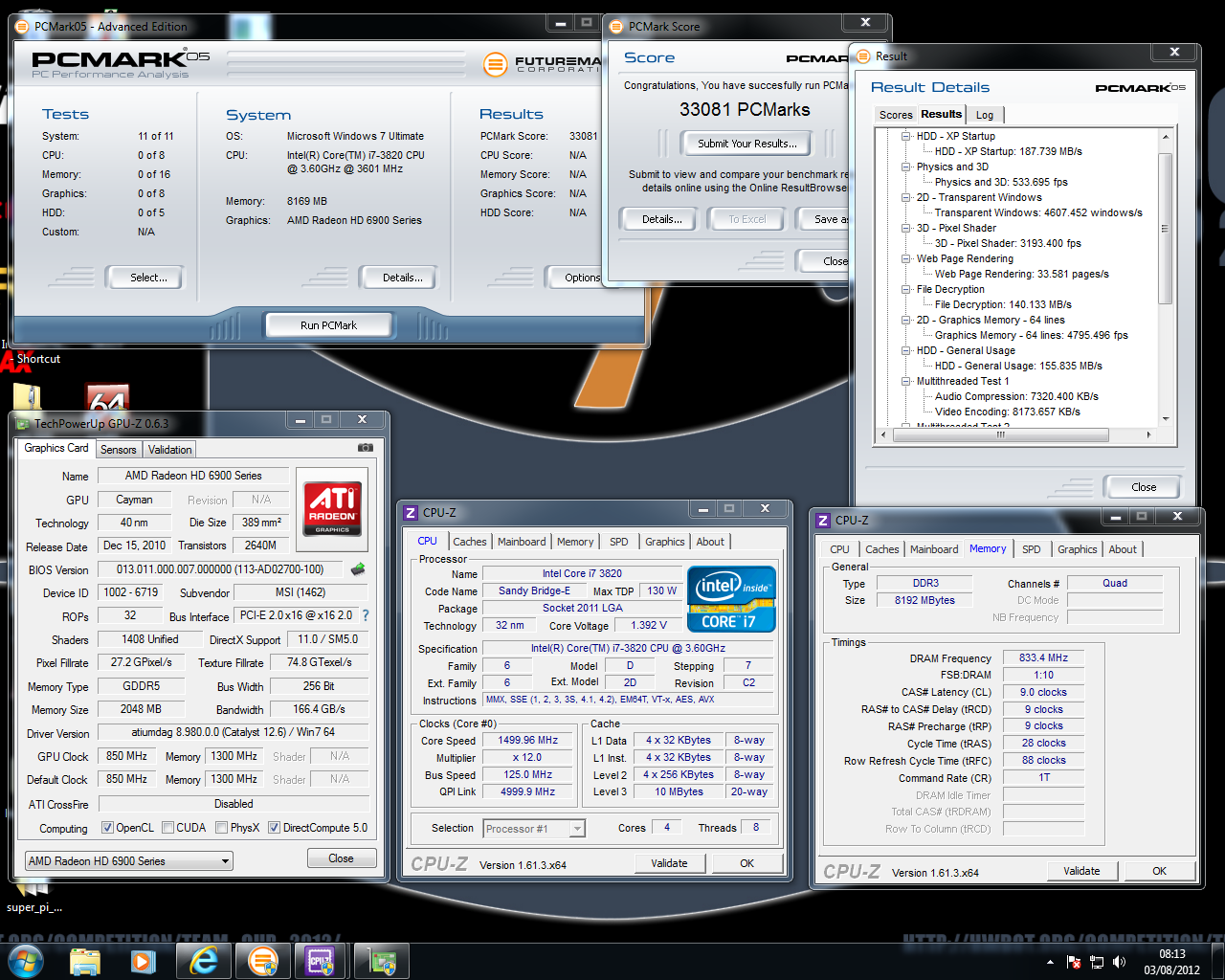1225x980 pixels.
Task: Toggle CUDA checkbox in GPU-Z
Action: click(x=167, y=828)
